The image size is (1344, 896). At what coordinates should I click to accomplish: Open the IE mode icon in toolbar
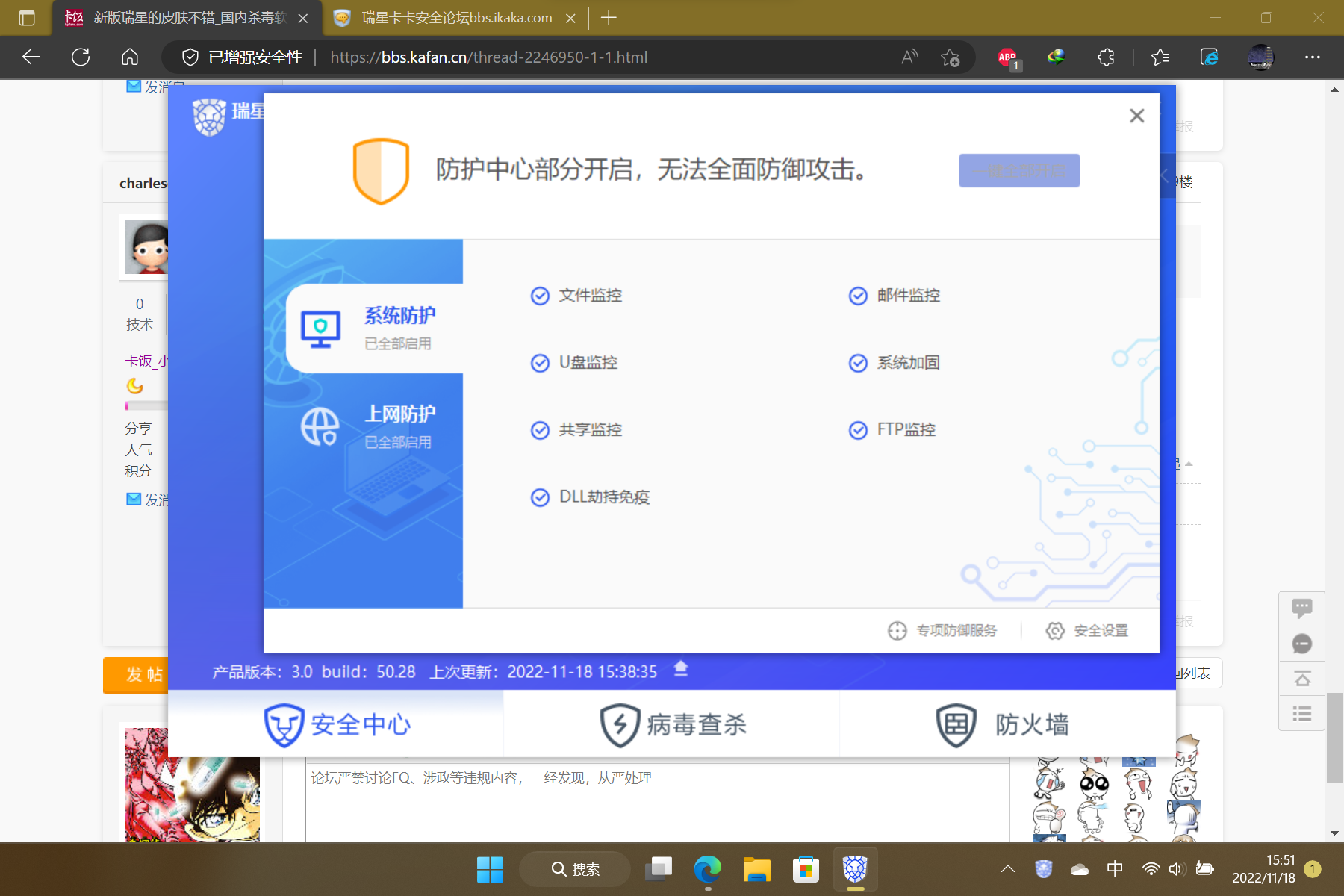(x=1209, y=57)
